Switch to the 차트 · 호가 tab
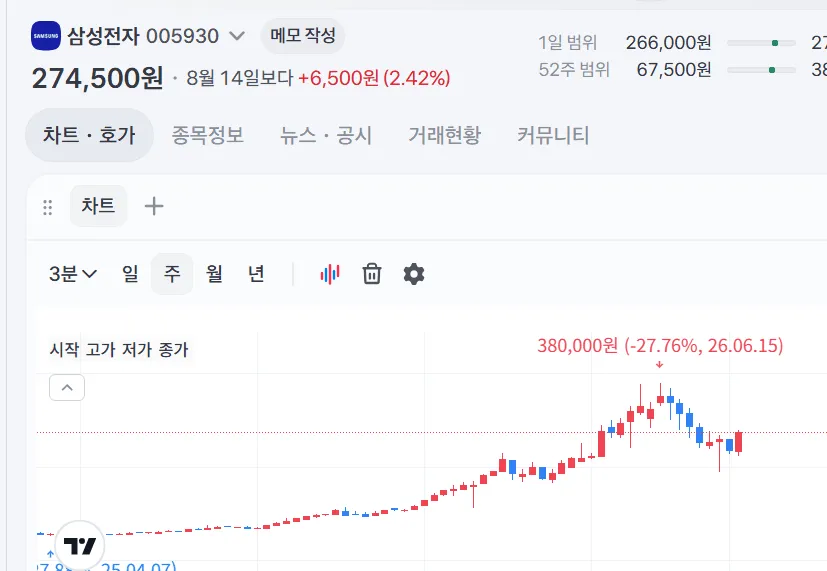 pos(89,135)
